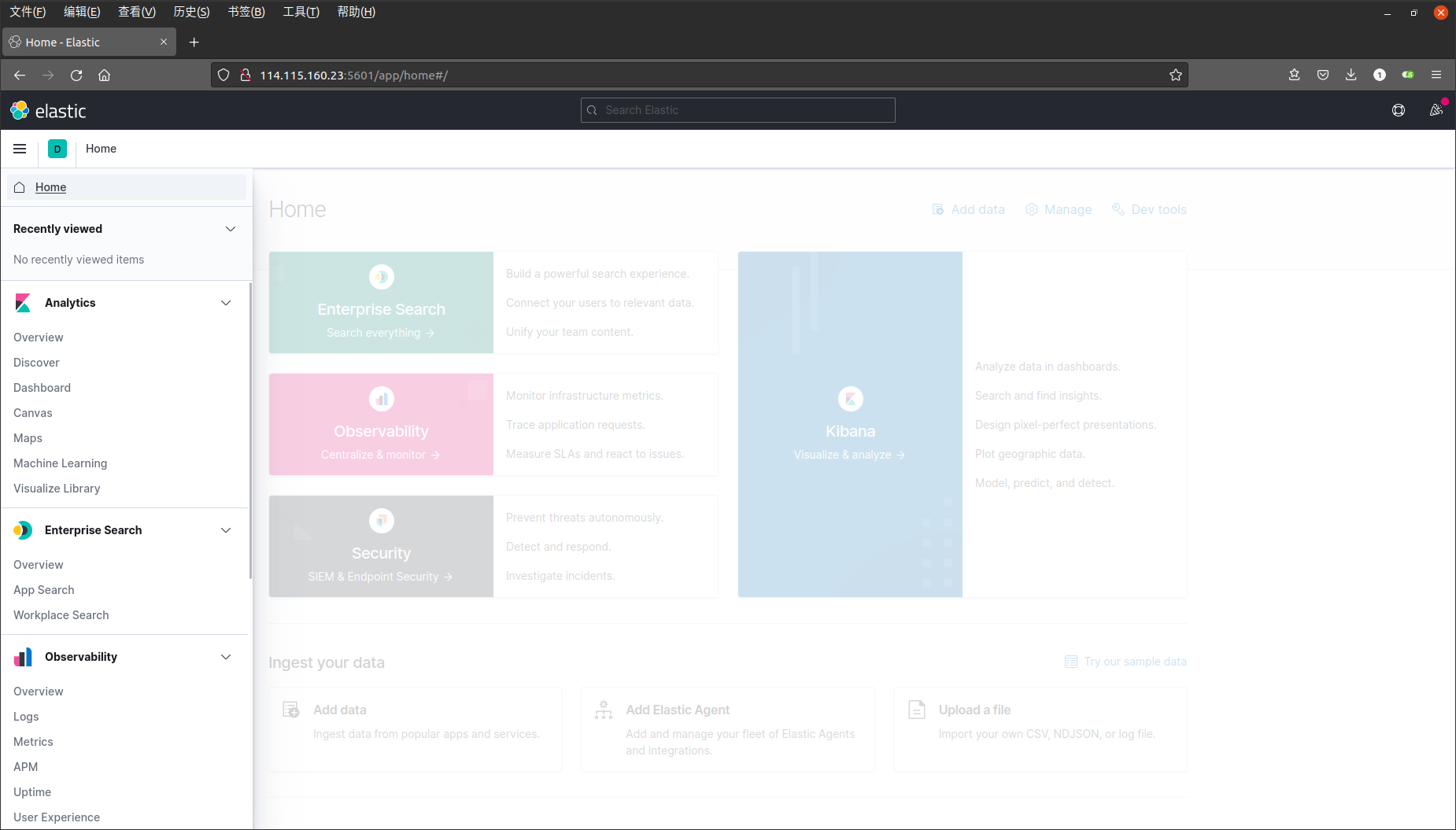
Task: Collapse the Analytics section chevron
Action: [x=226, y=303]
